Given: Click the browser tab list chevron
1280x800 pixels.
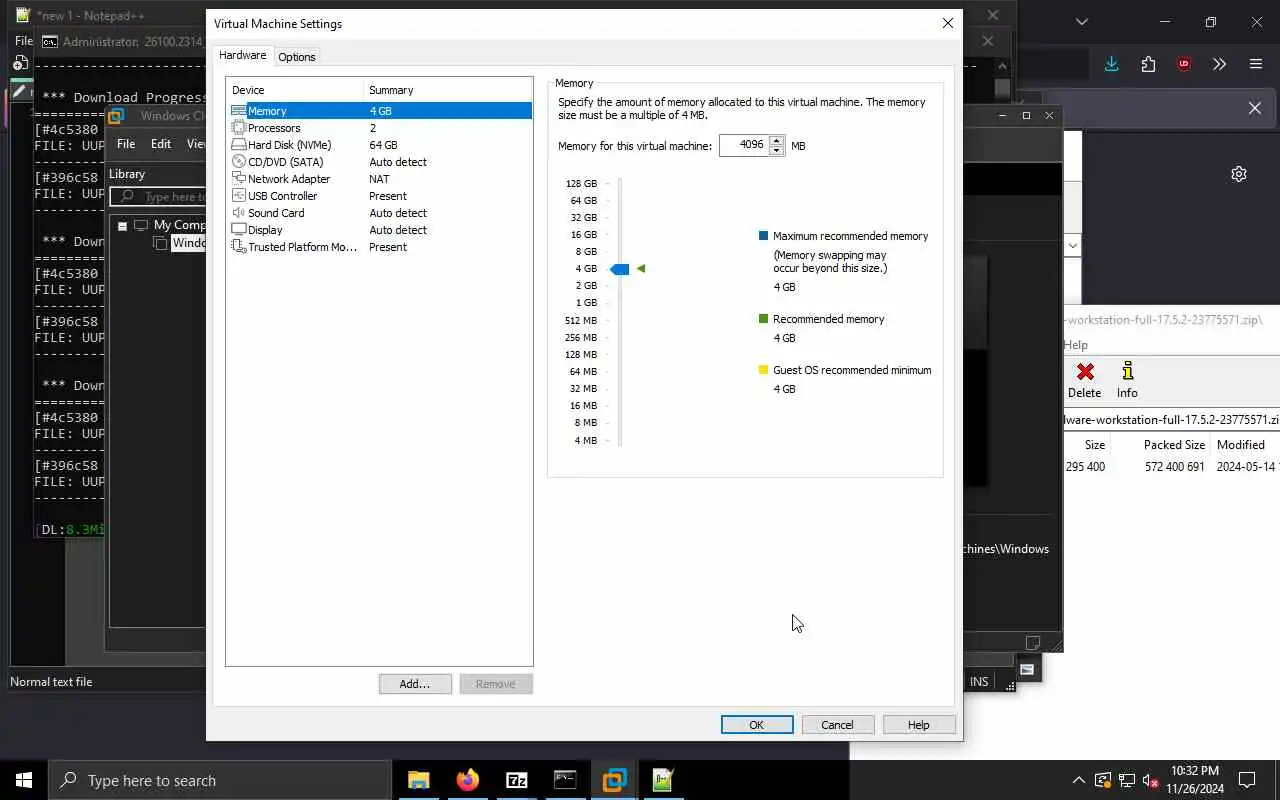Looking at the screenshot, I should point(1081,21).
